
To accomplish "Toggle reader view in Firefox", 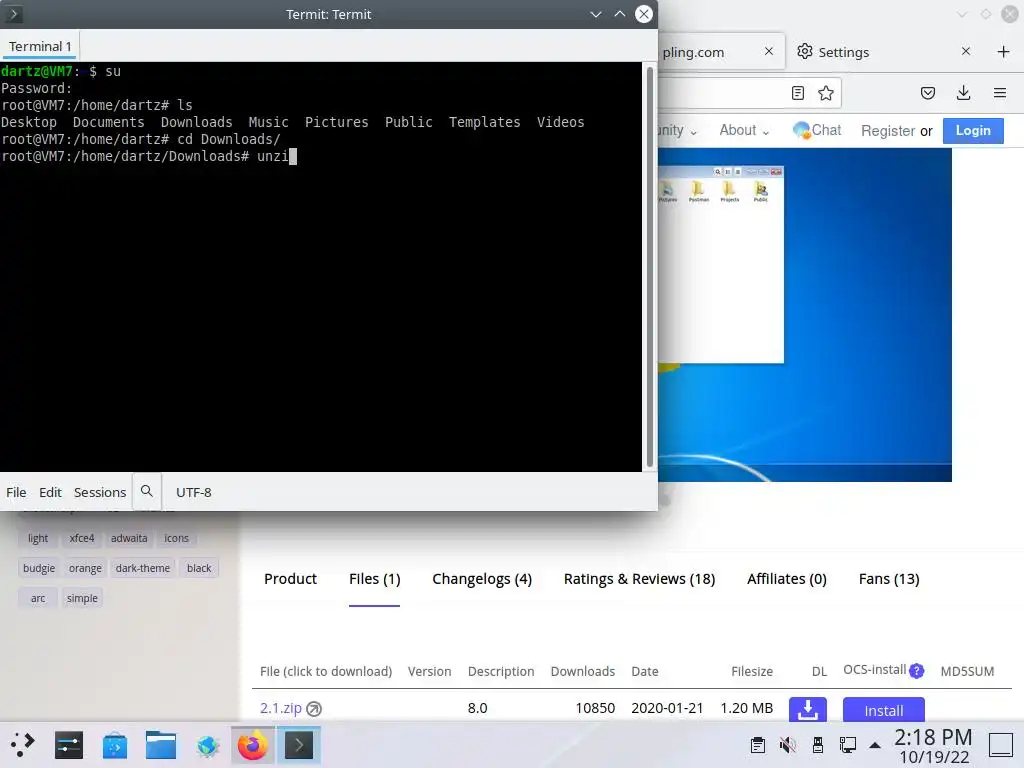I will pyautogui.click(x=797, y=93).
